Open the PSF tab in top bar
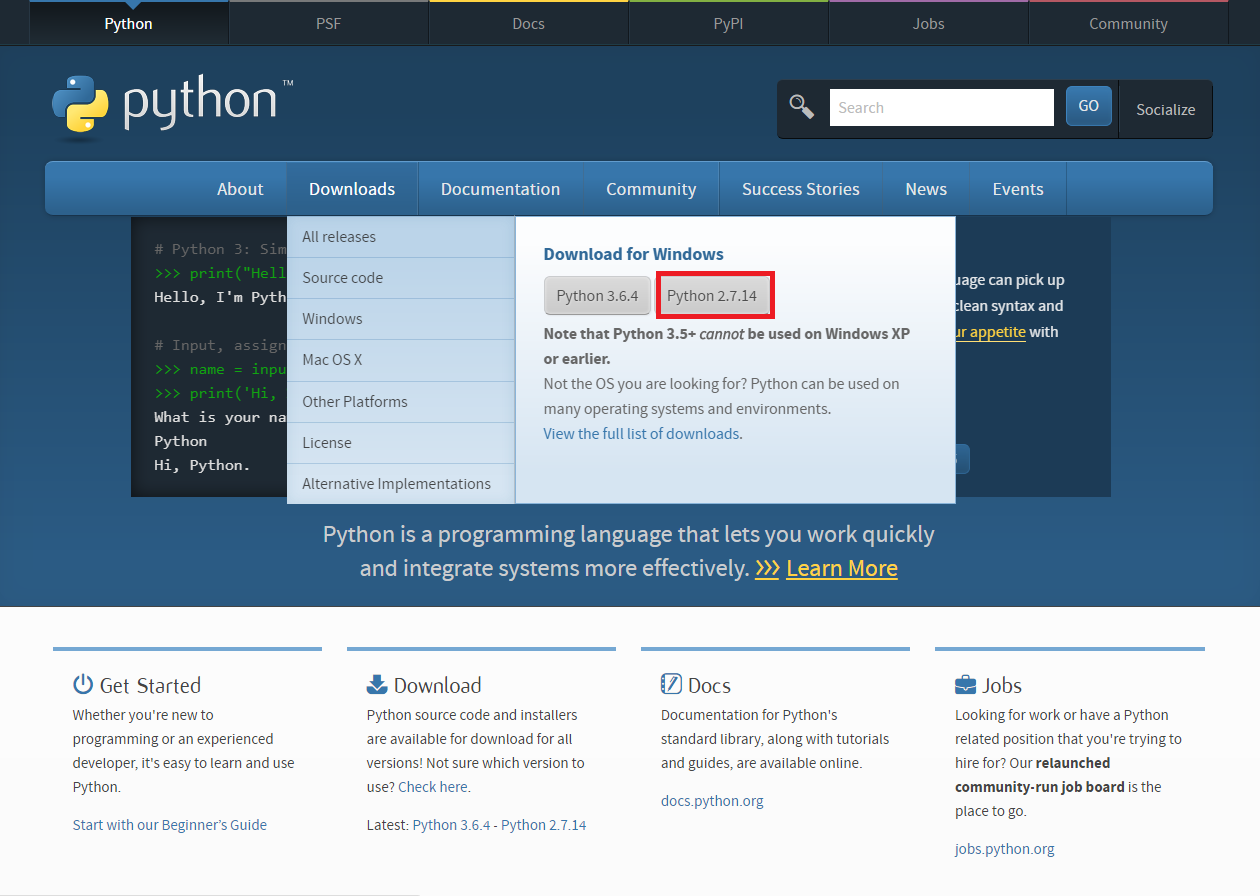 point(329,23)
